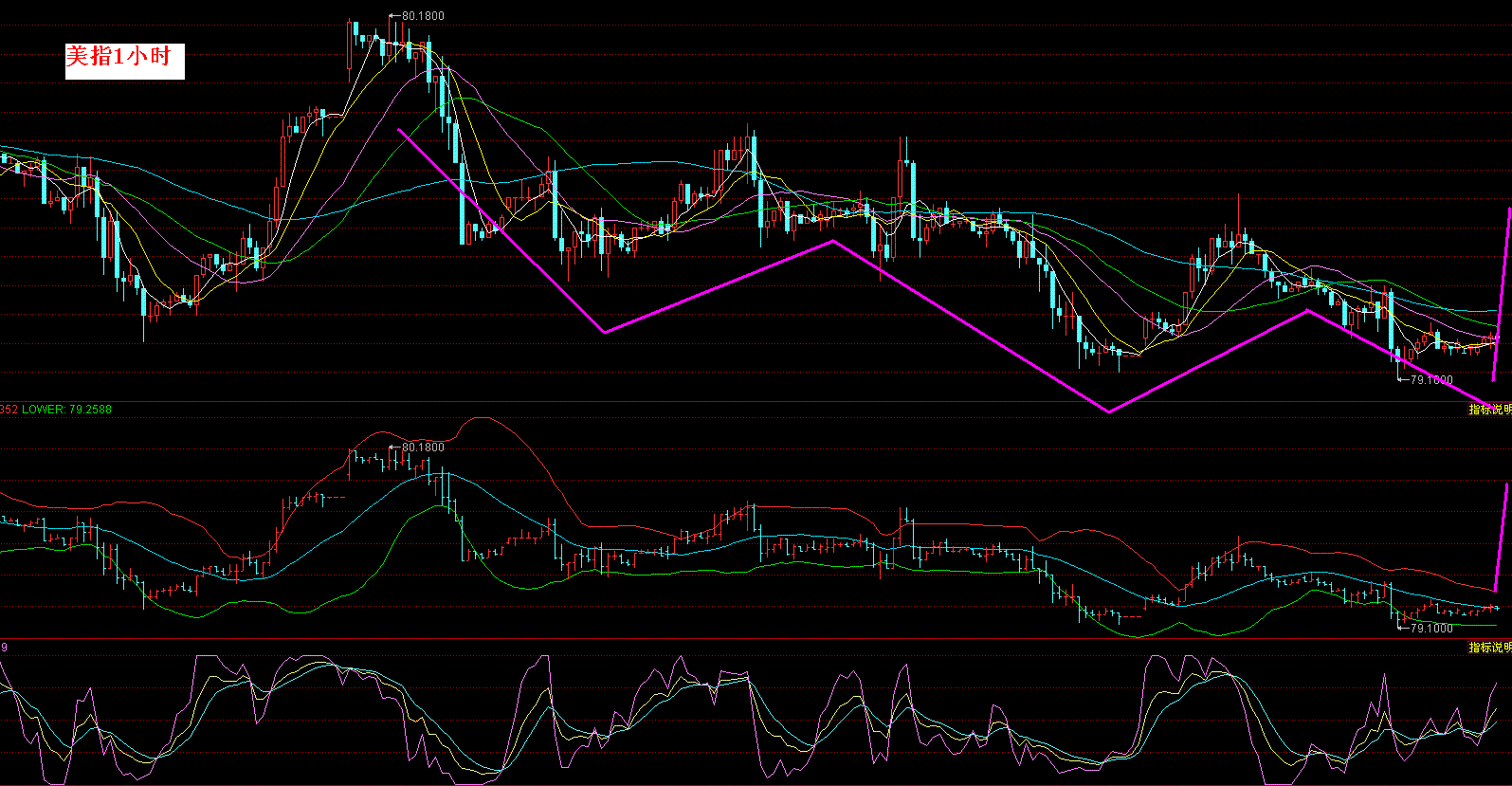Click the lowest vertex of the magenta zigzag
1512x786 pixels.
point(1108,411)
